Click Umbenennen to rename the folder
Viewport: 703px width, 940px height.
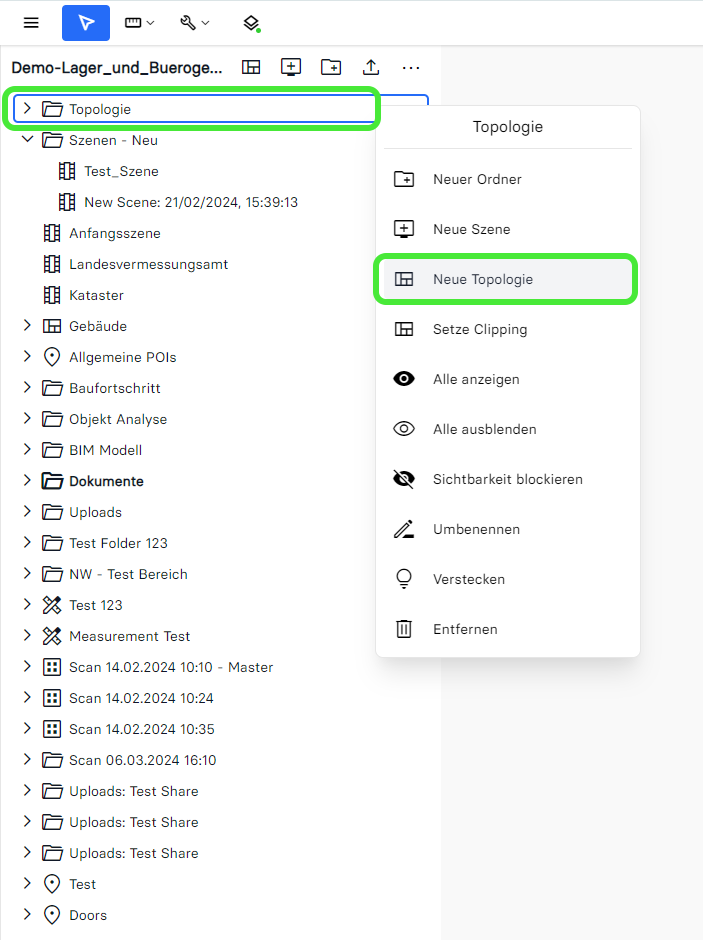[x=476, y=529]
